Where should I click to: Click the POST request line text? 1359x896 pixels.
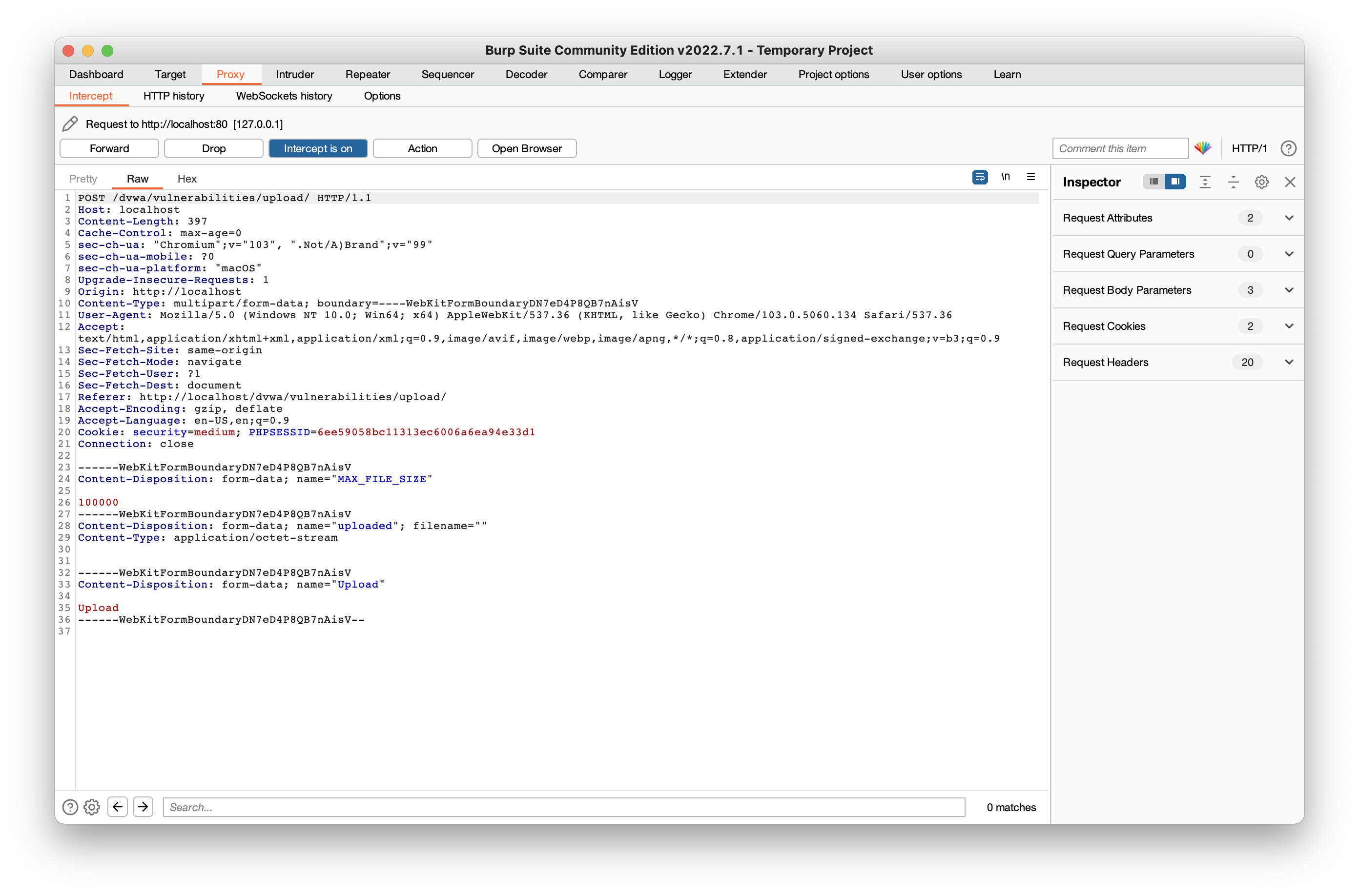(225, 198)
